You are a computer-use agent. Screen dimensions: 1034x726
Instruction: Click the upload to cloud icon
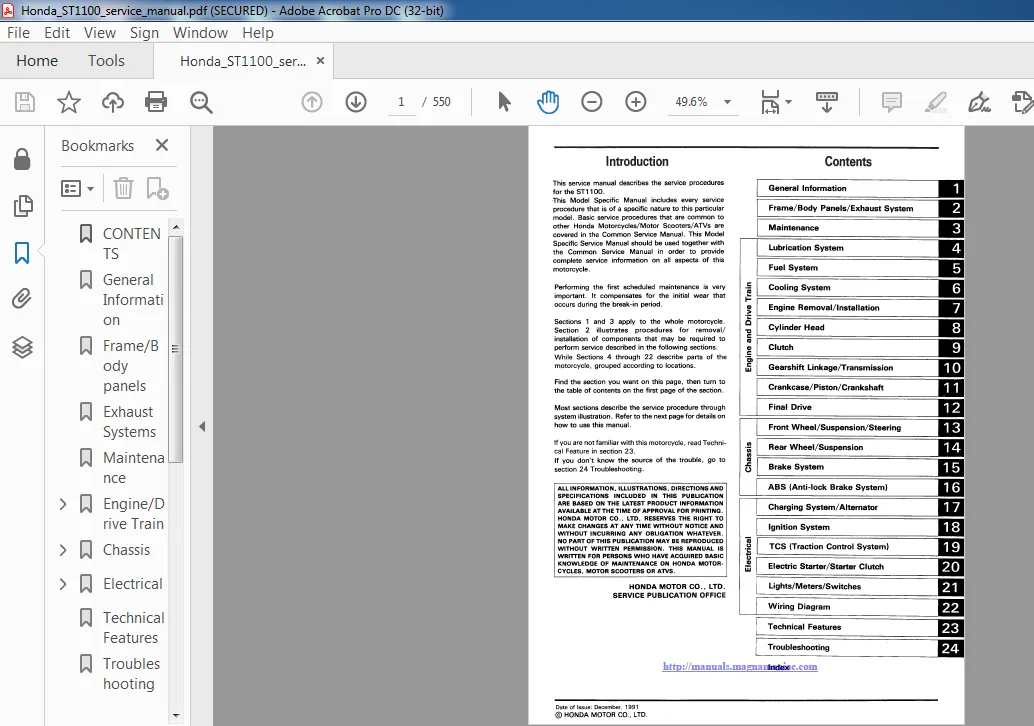113,102
